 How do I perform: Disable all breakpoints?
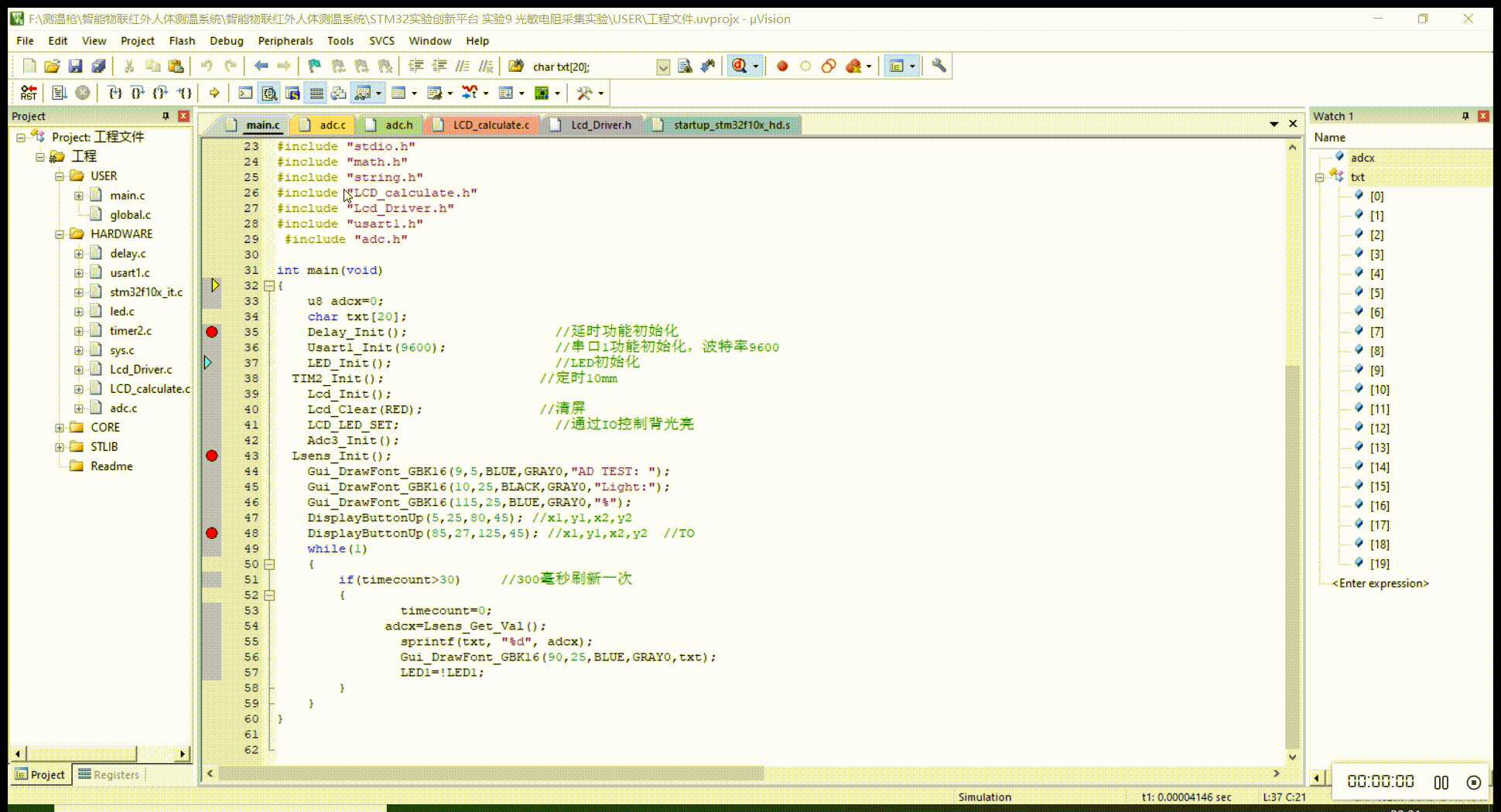pos(829,67)
